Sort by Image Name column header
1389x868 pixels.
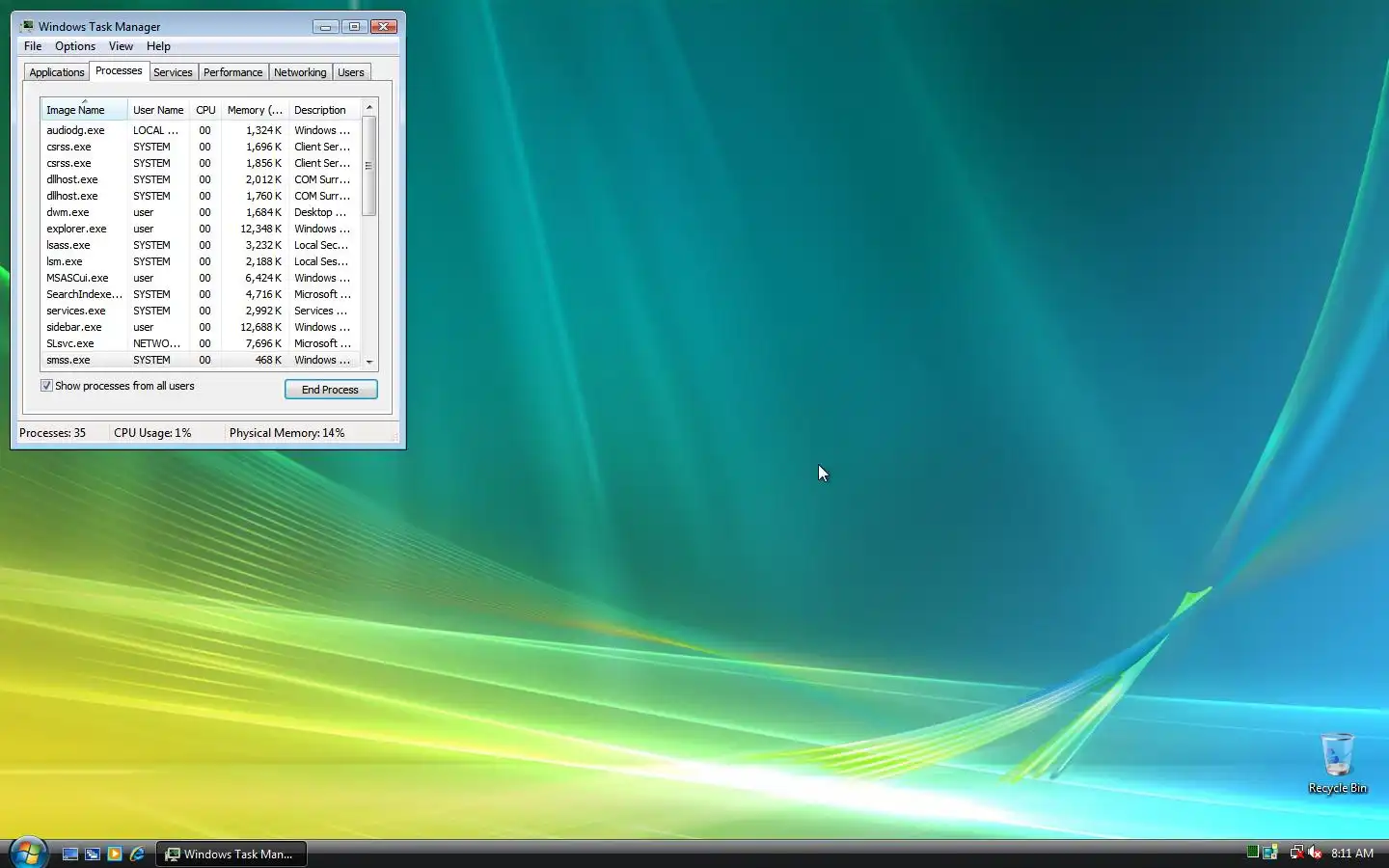(x=84, y=110)
